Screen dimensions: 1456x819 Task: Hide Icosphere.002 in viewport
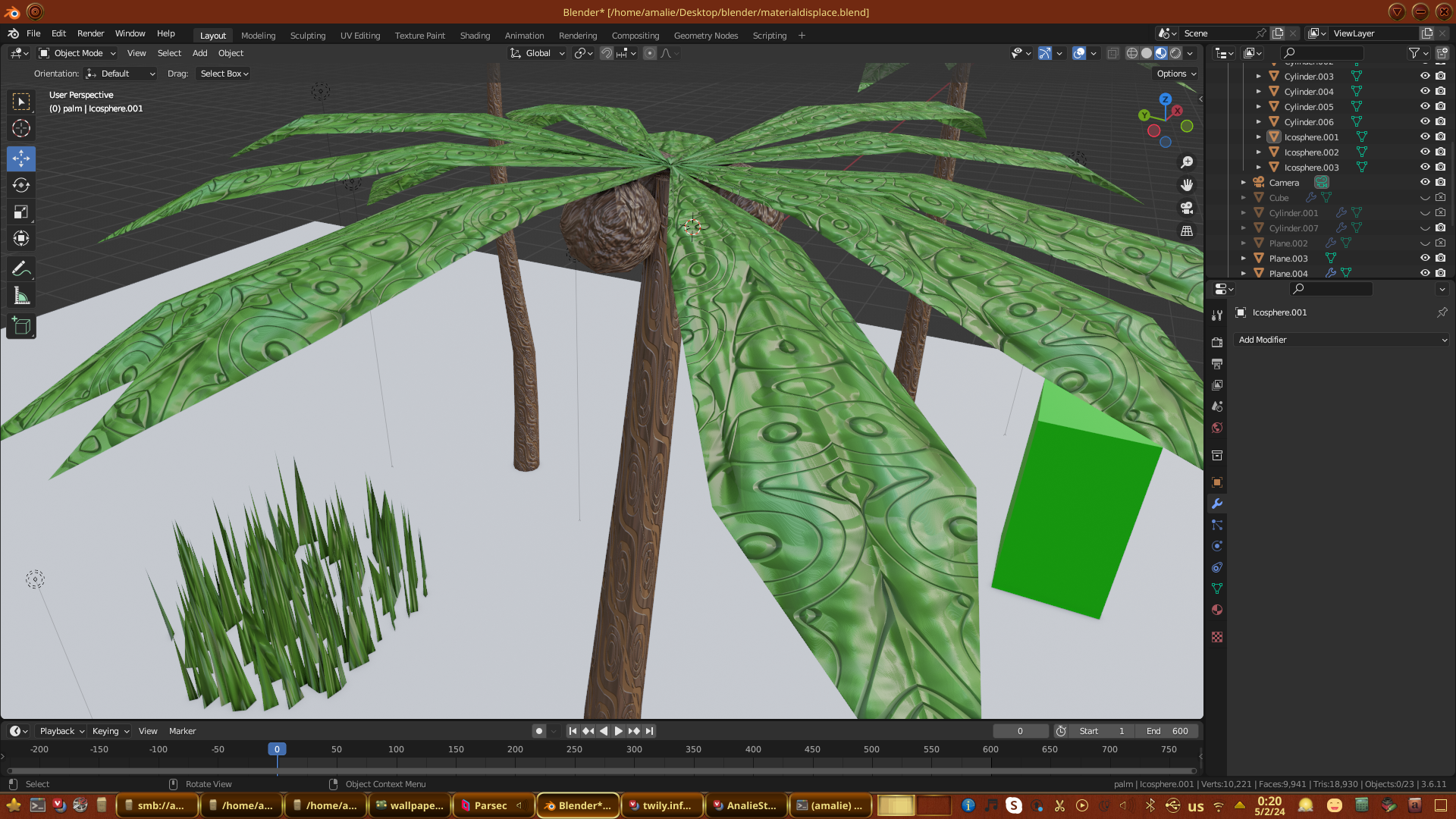pyautogui.click(x=1425, y=152)
